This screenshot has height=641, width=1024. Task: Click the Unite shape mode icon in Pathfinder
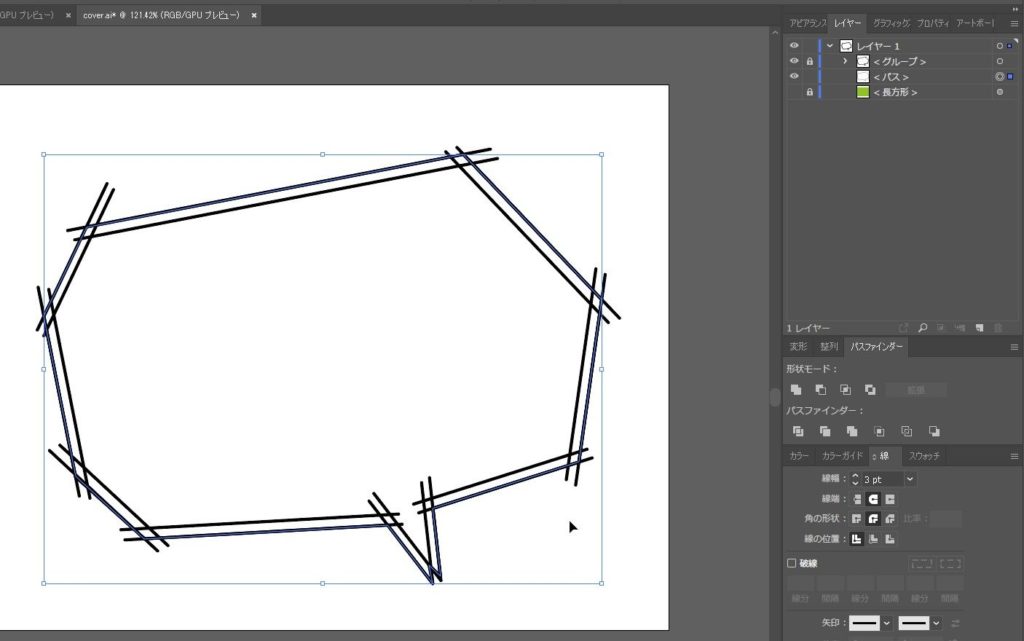pyautogui.click(x=796, y=389)
